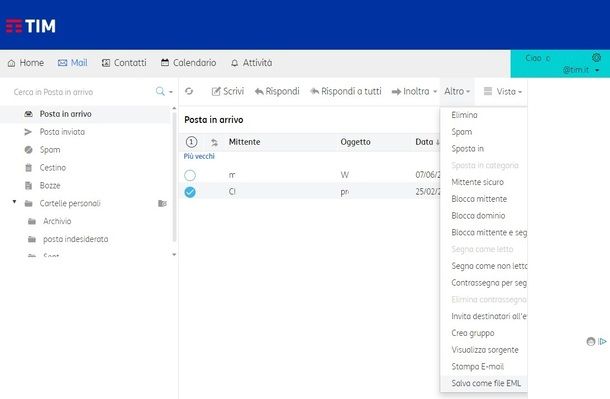
Task: Open the Home tab
Action: 26,63
